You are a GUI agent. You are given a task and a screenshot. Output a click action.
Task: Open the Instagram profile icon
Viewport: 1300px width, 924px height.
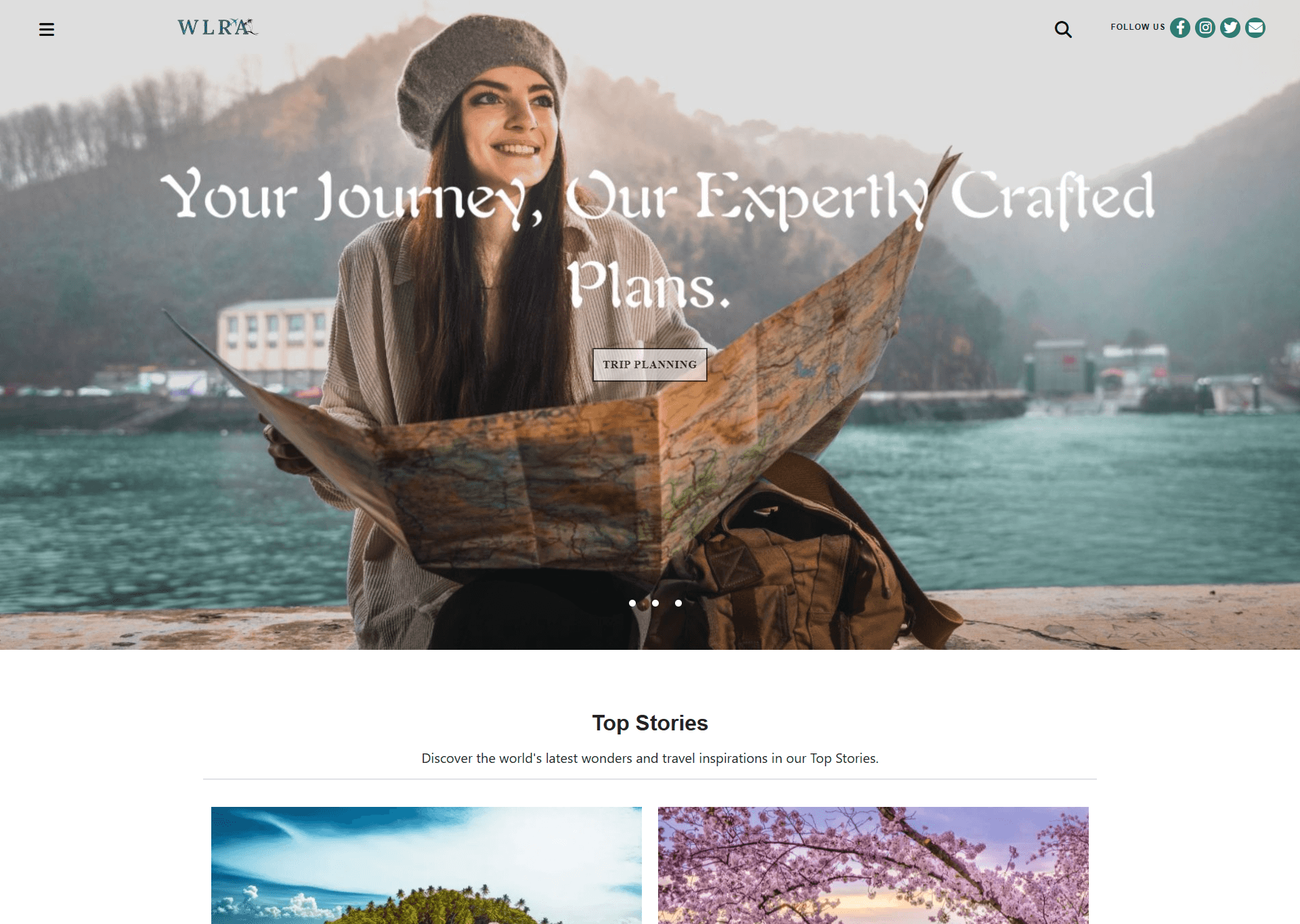point(1205,28)
